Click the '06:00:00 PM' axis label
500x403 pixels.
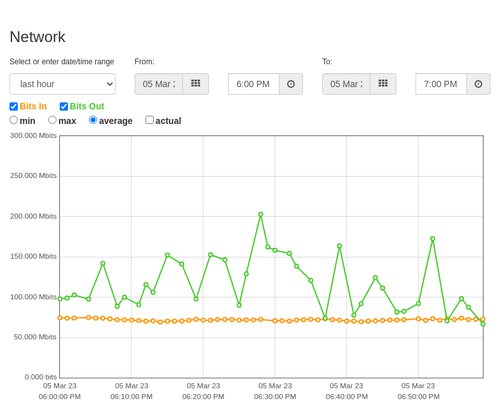point(60,397)
